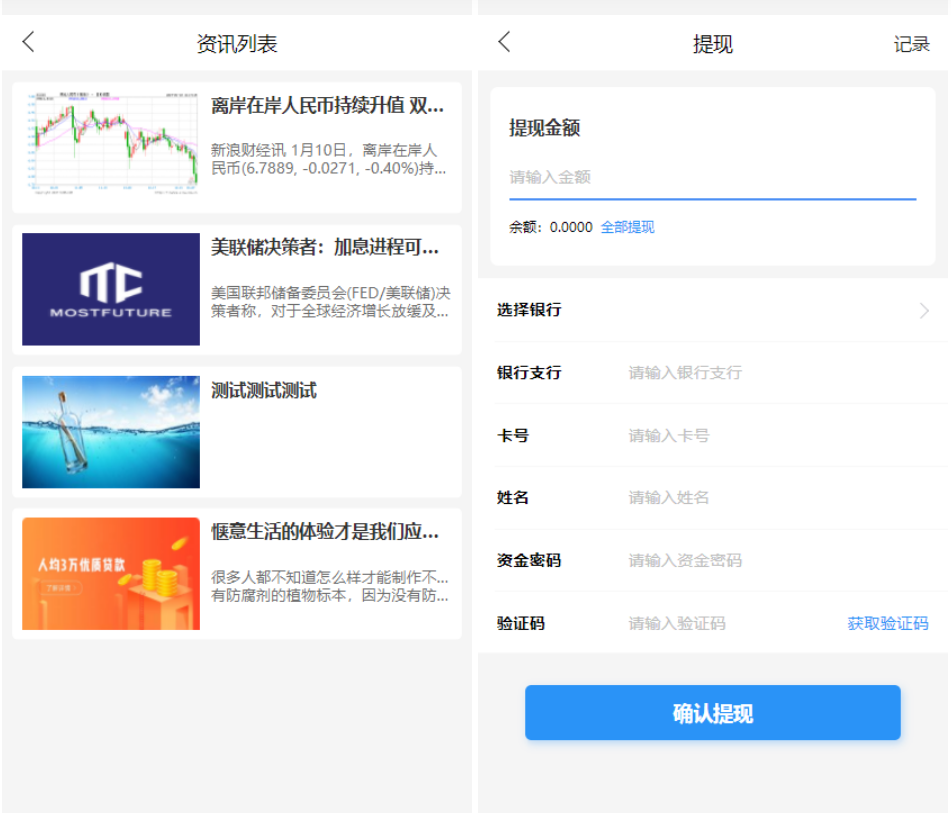Click the MOSTFUTURE logo thumbnail
Screen dimensions: 951x813
point(110,288)
